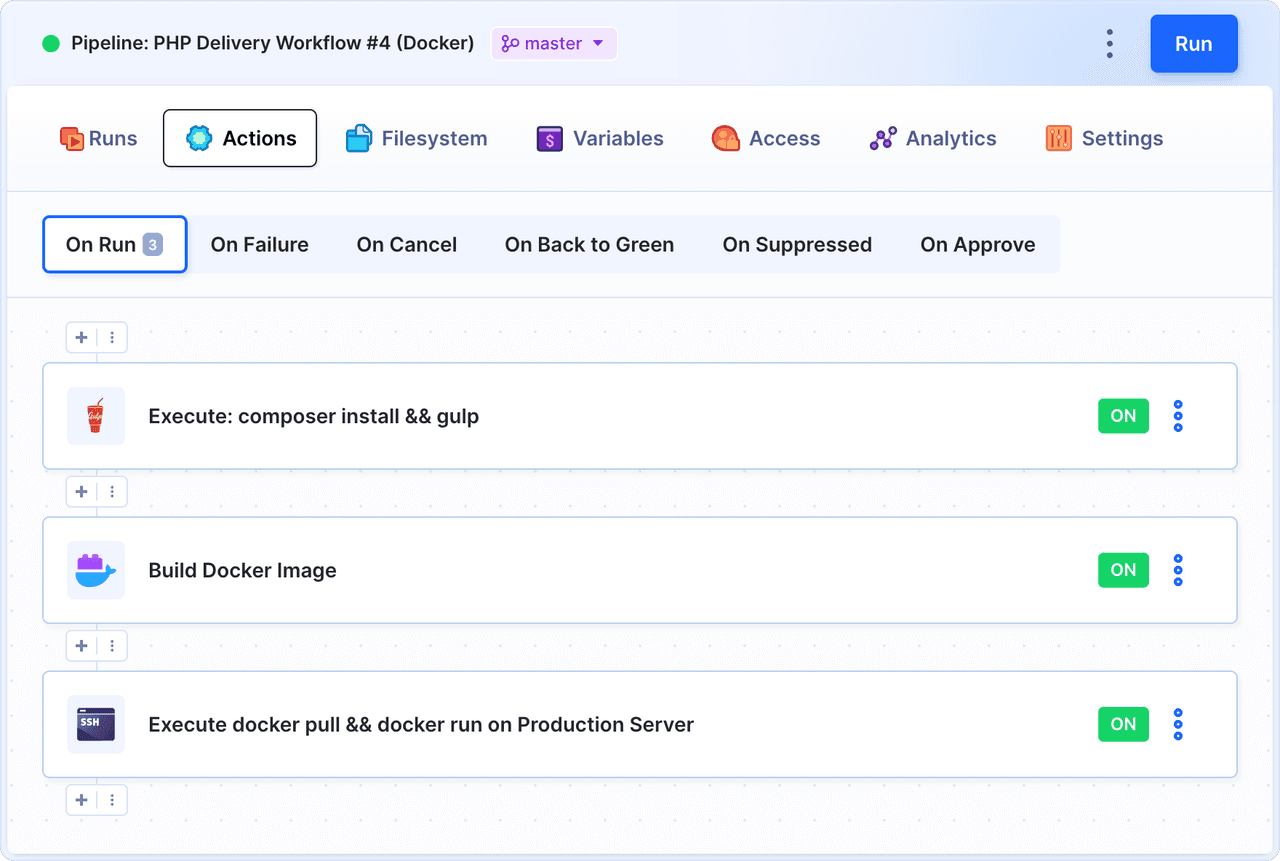The width and height of the screenshot is (1280, 861).
Task: Show On Suppressed actions
Action: pyautogui.click(x=797, y=245)
